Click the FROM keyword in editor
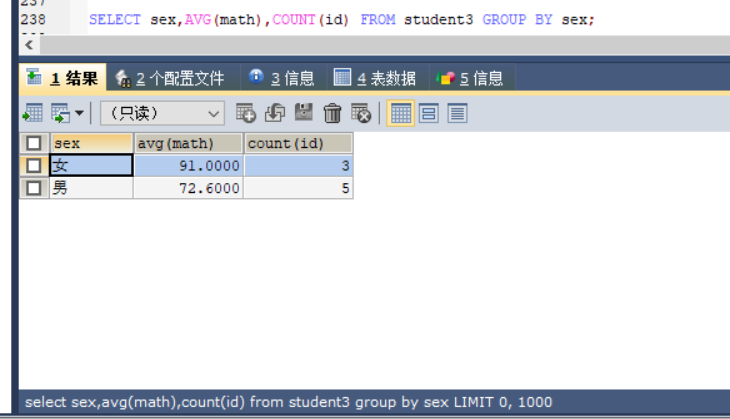 click(x=378, y=20)
